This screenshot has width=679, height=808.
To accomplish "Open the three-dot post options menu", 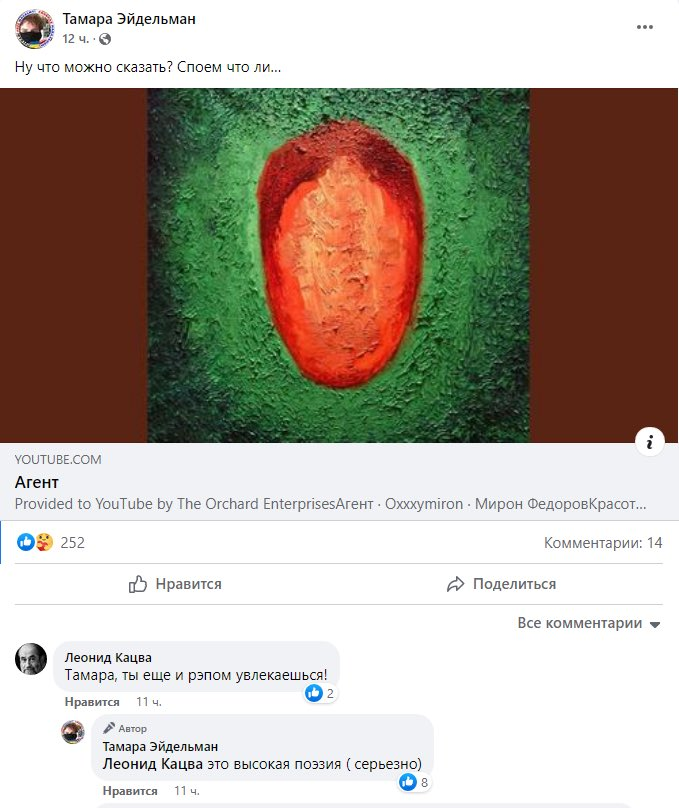I will [645, 27].
